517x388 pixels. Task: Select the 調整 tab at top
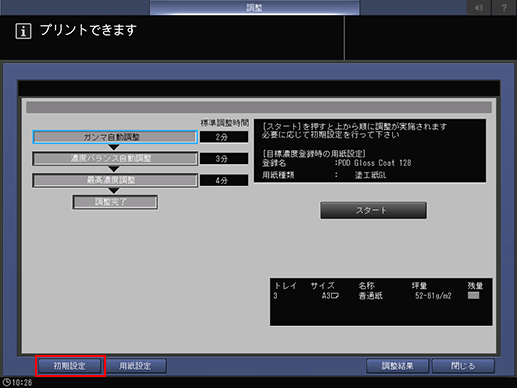(254, 7)
